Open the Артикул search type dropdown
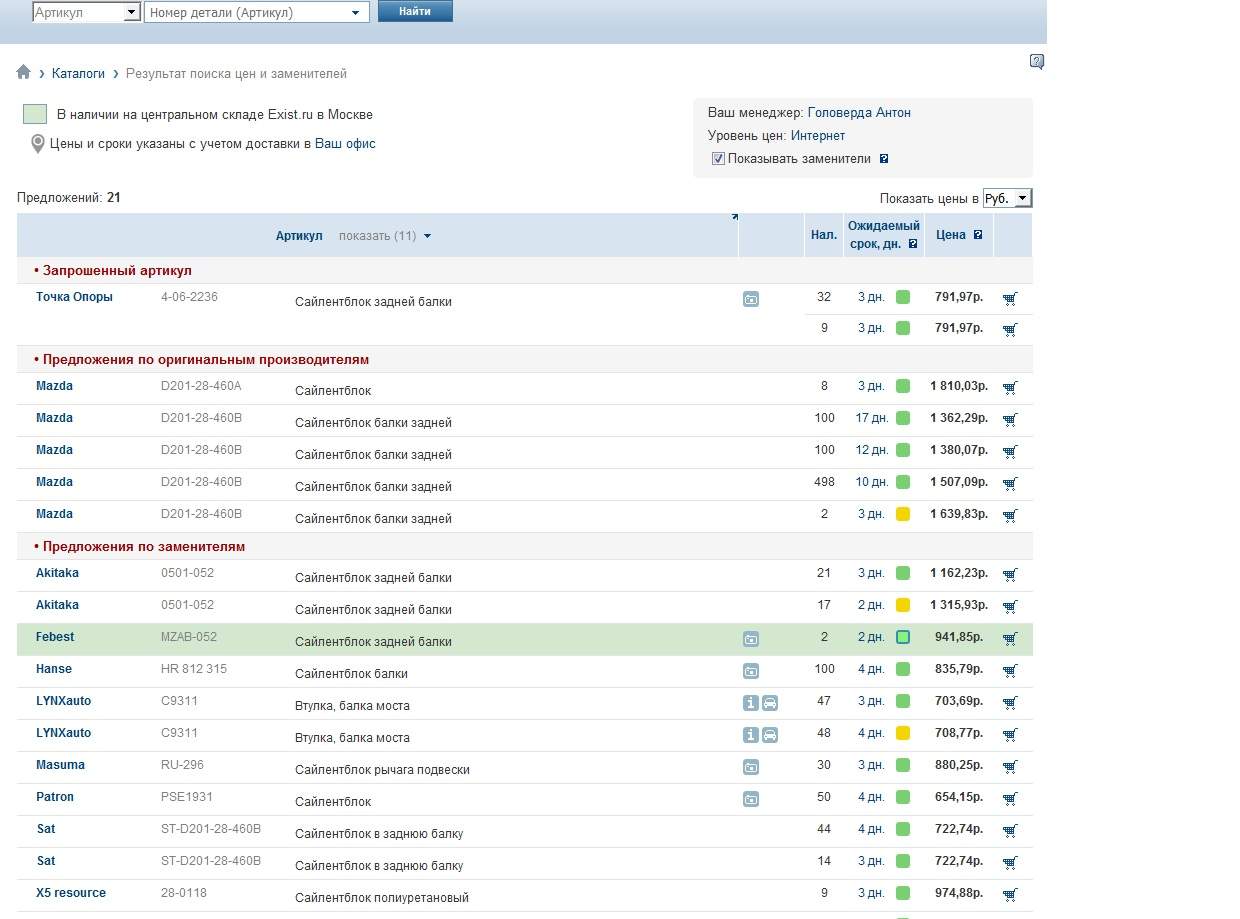The width and height of the screenshot is (1240, 919). 132,12
